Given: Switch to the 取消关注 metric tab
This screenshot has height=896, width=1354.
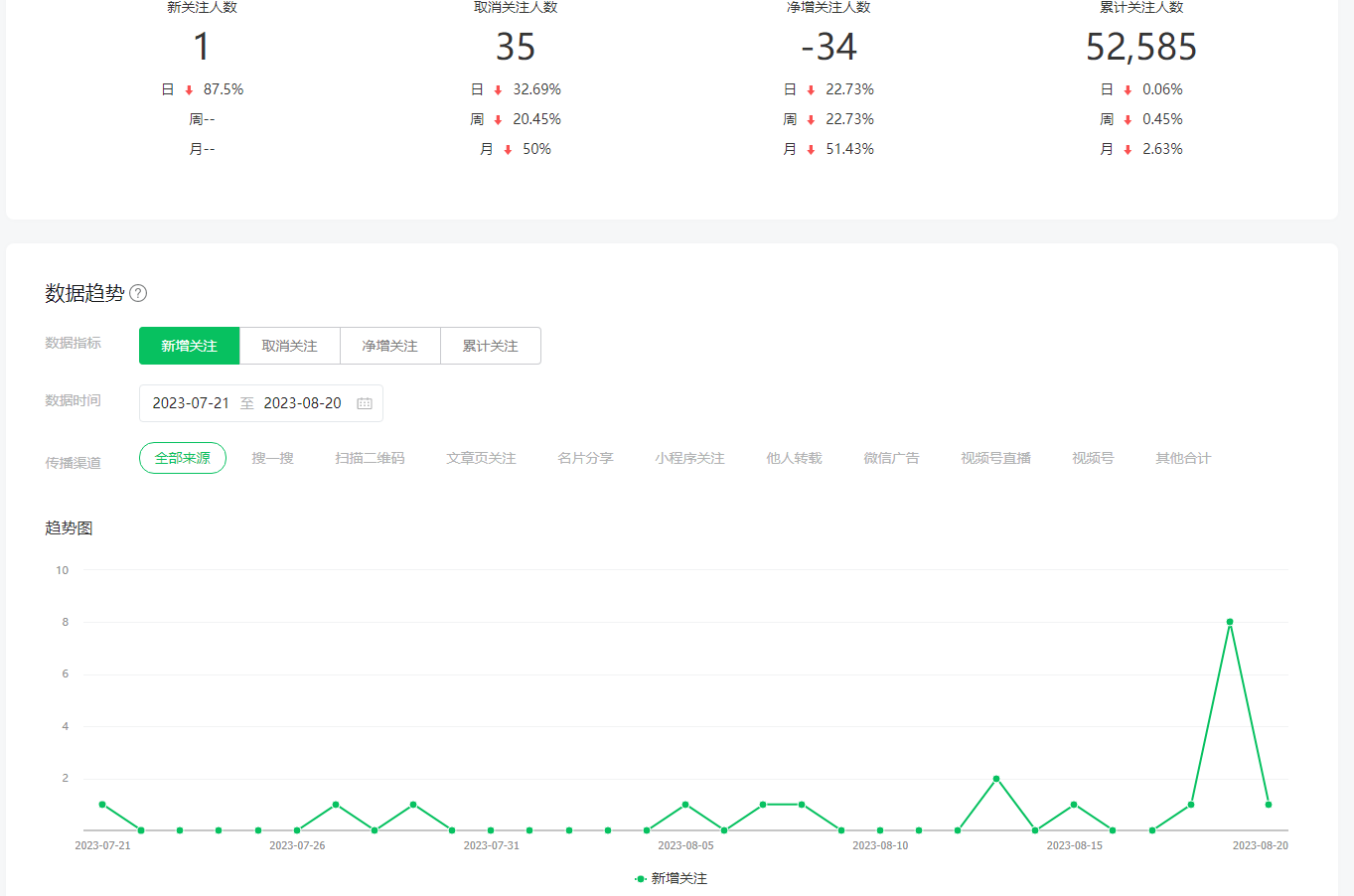Looking at the screenshot, I should click(x=289, y=346).
